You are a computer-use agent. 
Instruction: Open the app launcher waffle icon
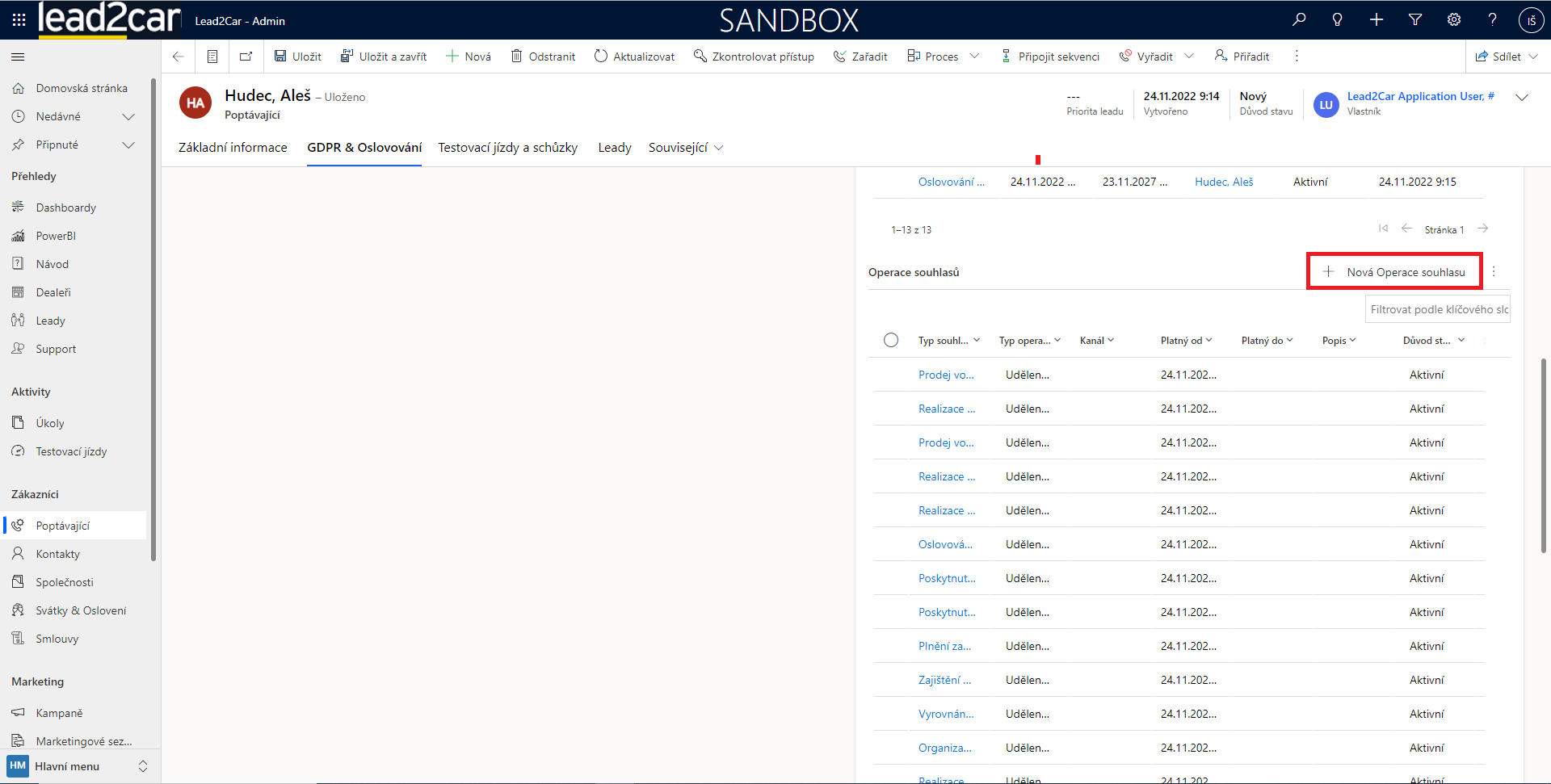19,19
